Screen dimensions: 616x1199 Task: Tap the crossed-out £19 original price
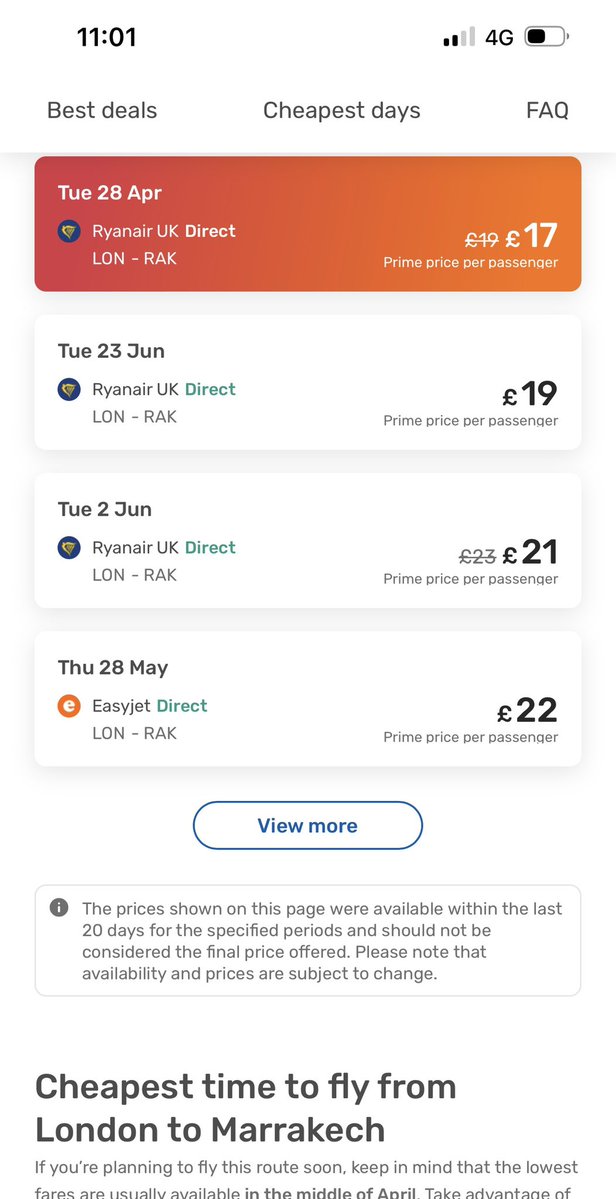481,240
